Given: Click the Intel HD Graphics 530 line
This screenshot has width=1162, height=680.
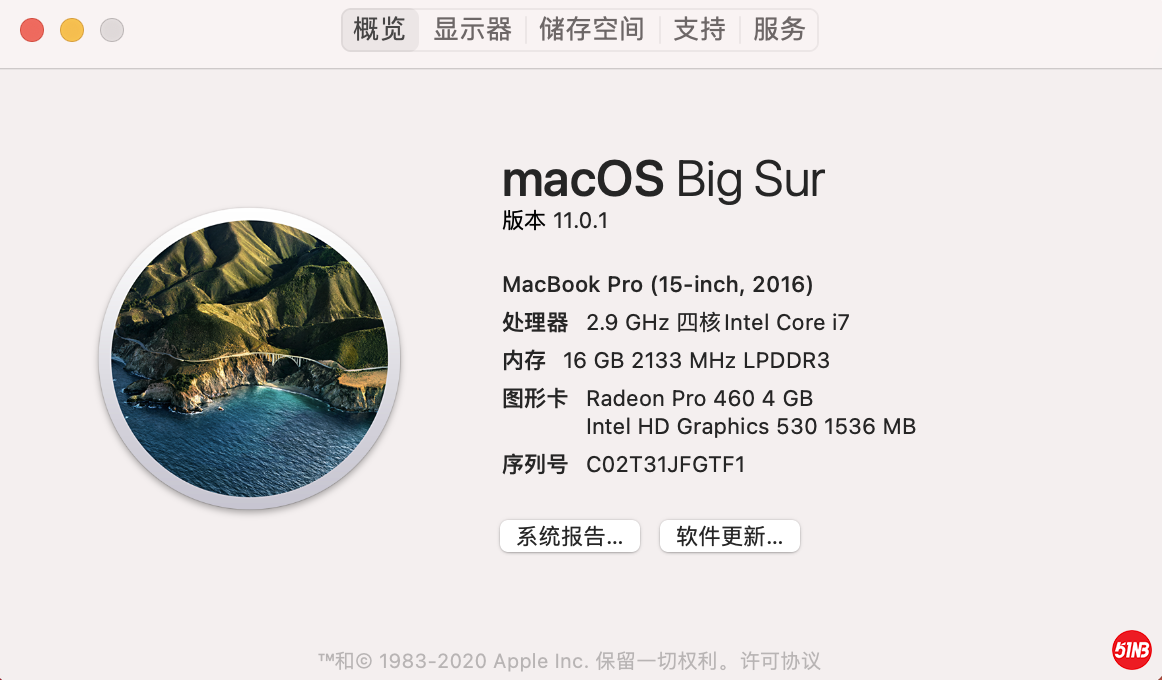Looking at the screenshot, I should 750,427.
